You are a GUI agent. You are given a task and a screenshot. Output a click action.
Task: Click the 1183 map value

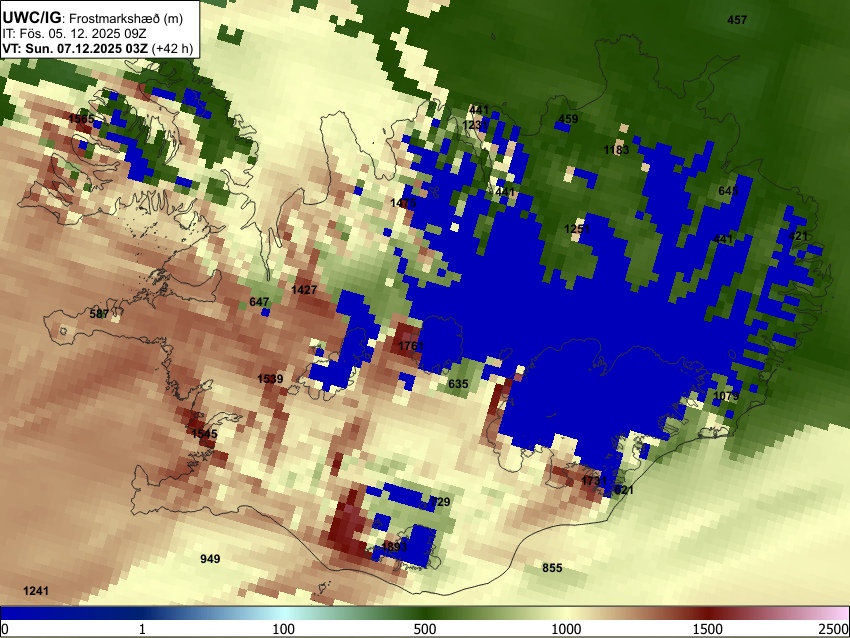tap(616, 150)
